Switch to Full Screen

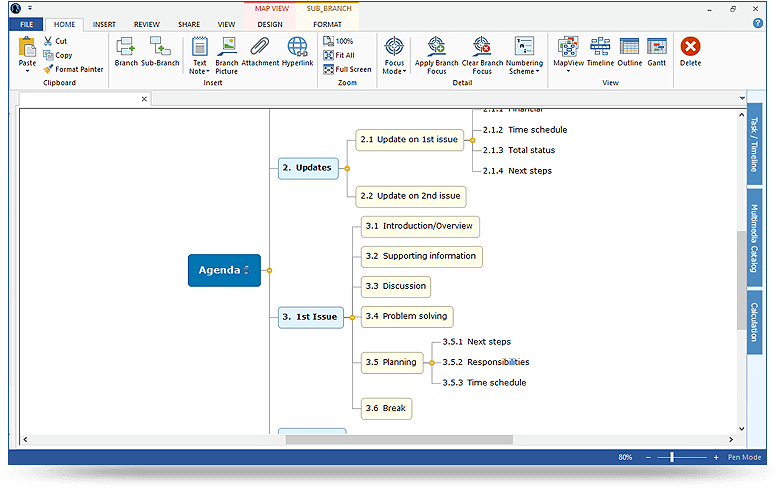[x=347, y=69]
